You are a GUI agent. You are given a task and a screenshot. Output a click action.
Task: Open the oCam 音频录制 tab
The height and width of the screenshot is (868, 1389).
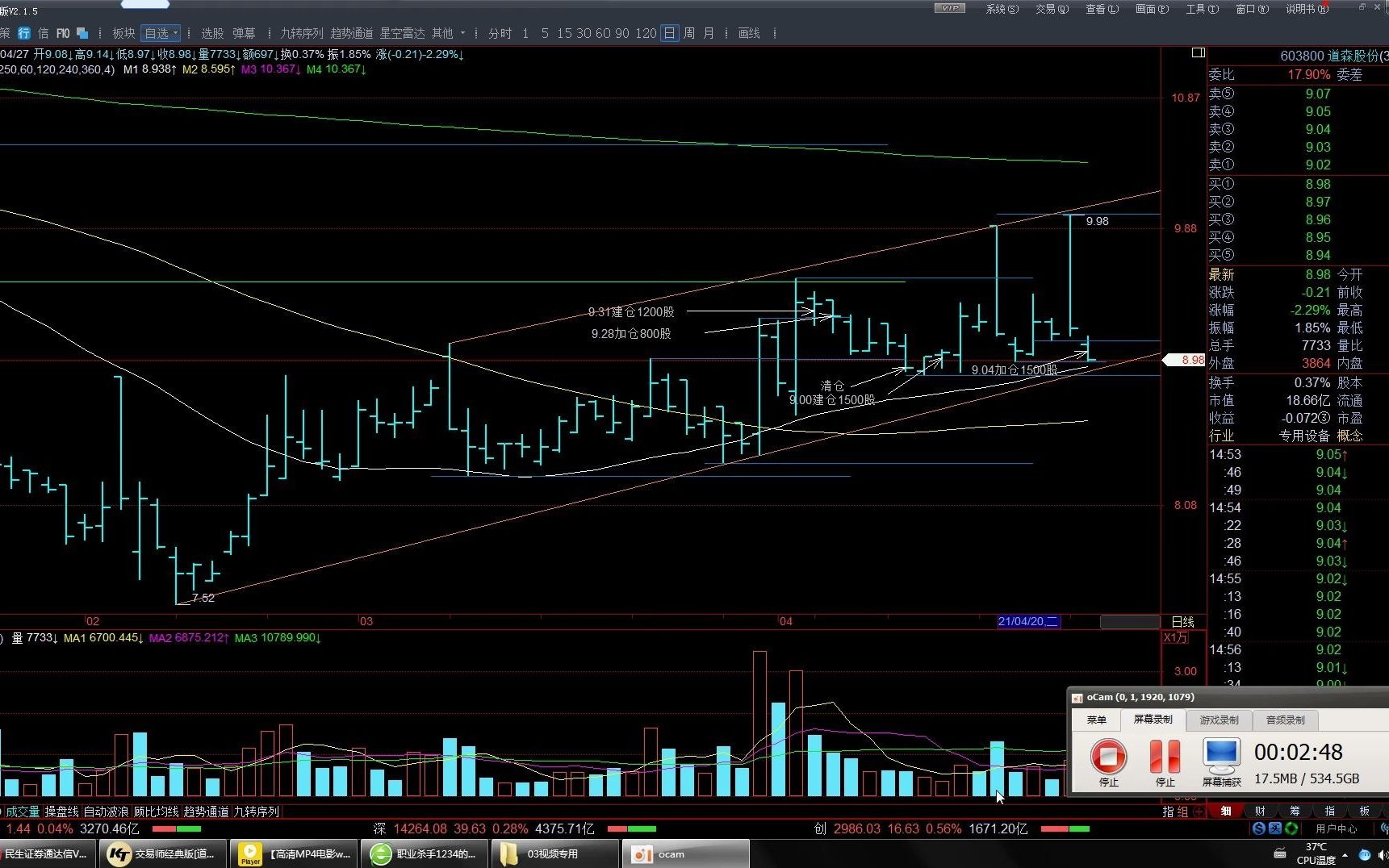[1285, 720]
